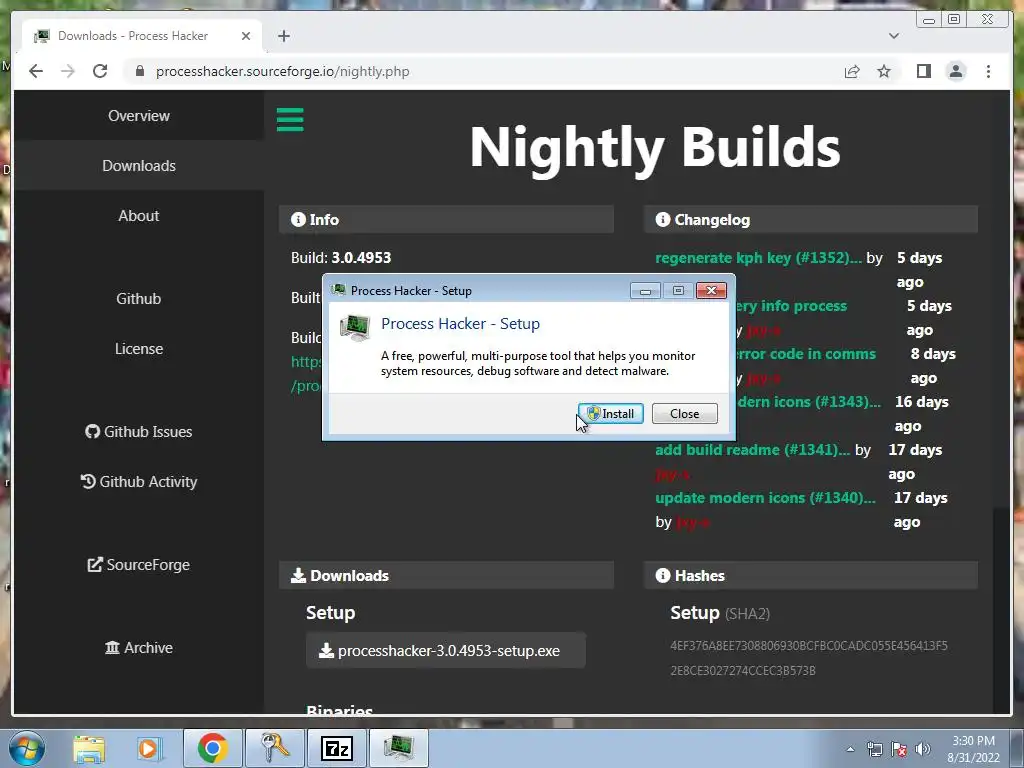1024x768 pixels.
Task: Click the address bar URL
Action: point(283,71)
